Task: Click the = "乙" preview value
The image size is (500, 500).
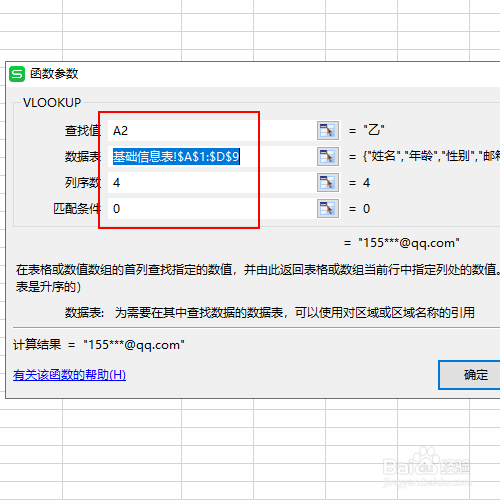Action: 366,130
